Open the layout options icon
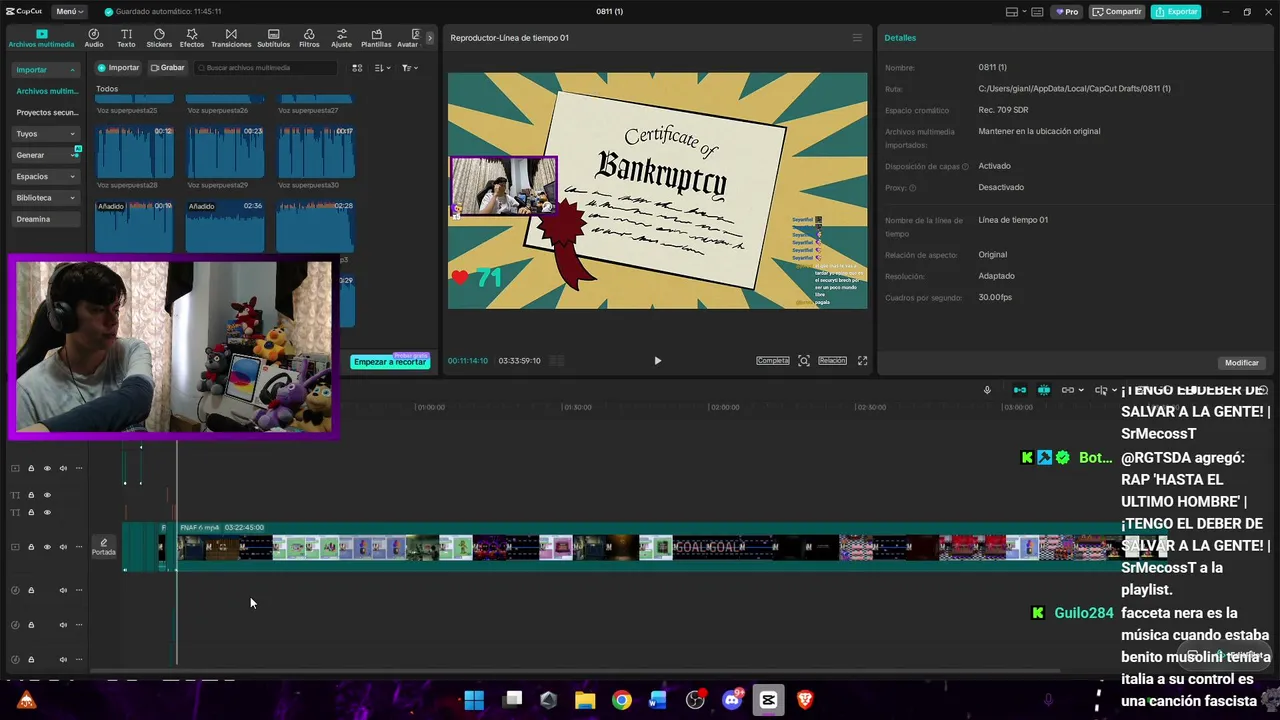 click(1015, 12)
